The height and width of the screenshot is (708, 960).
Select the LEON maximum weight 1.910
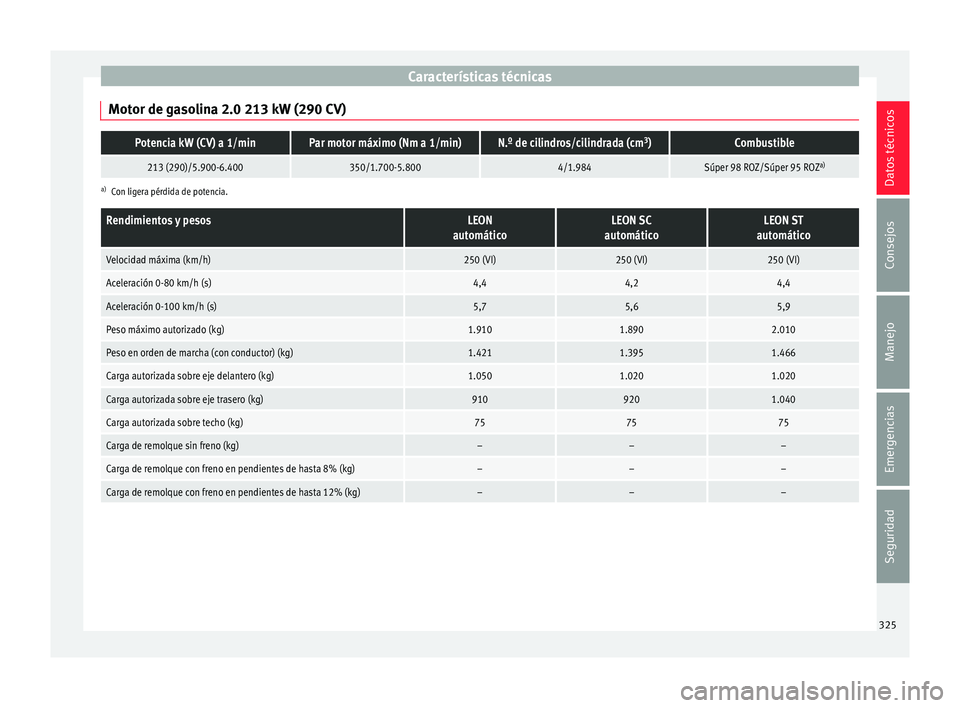click(480, 330)
